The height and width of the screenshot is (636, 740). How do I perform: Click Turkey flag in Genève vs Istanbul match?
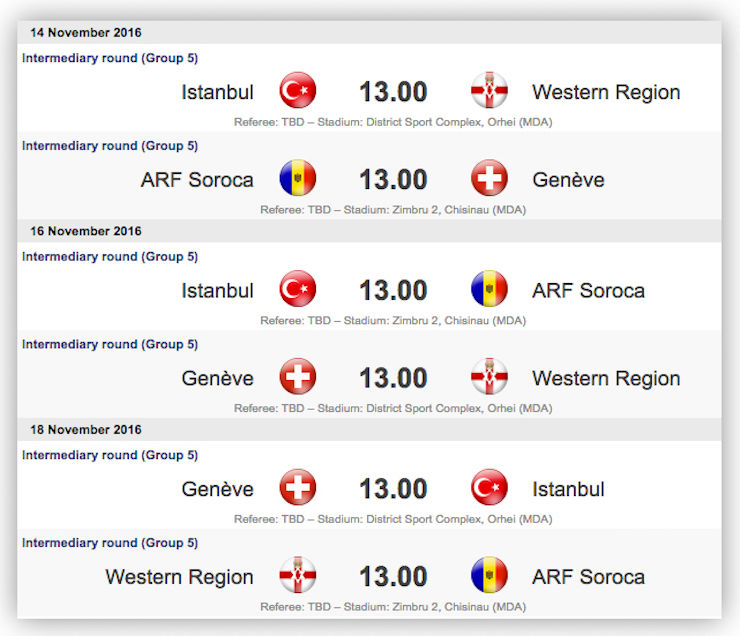tap(489, 487)
